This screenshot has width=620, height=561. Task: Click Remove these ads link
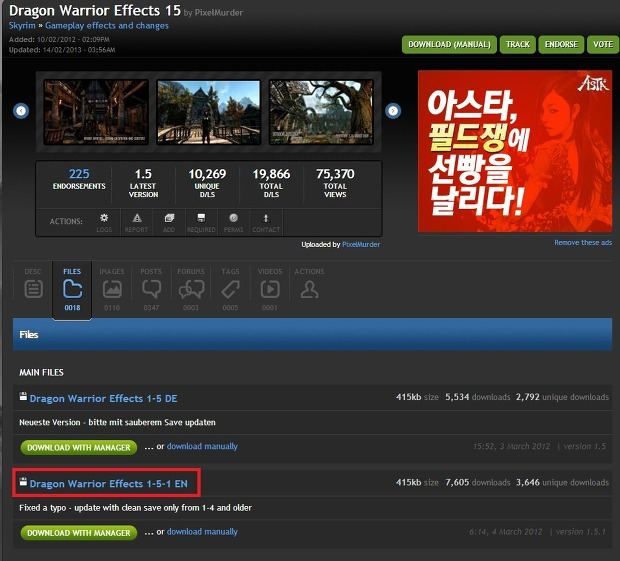pos(583,242)
